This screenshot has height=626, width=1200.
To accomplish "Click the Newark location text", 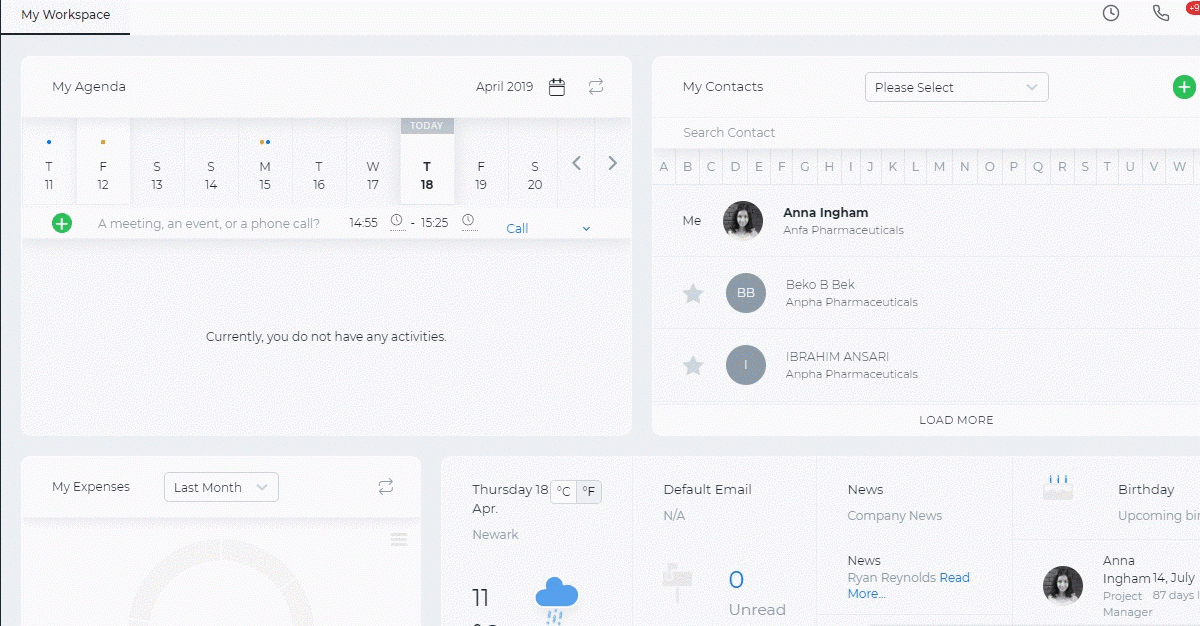I will [x=495, y=534].
